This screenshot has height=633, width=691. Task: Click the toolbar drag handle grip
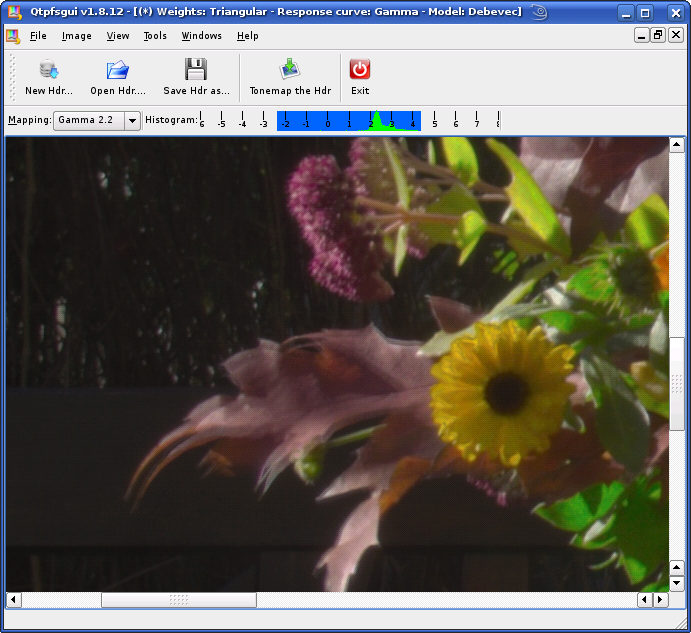click(12, 78)
